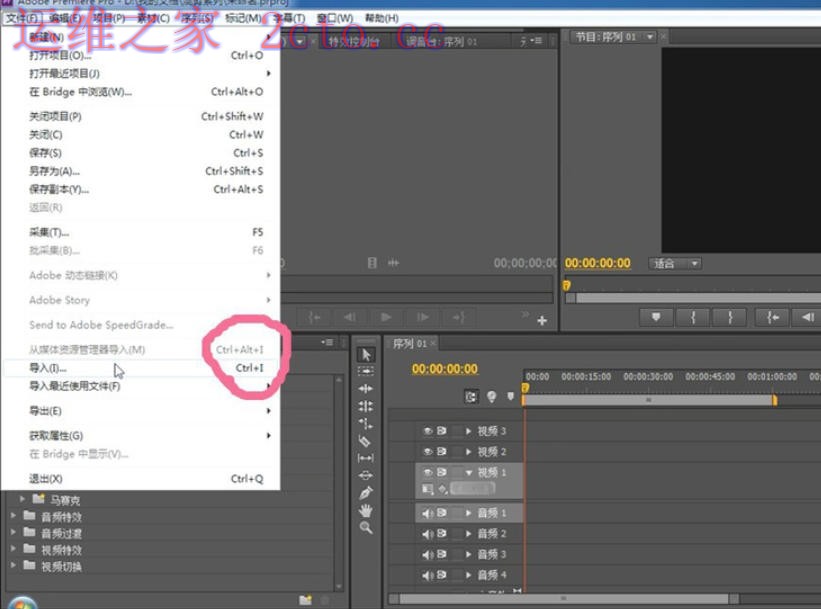Image resolution: width=821 pixels, height=609 pixels.
Task: Click the plus button editor in source monitor
Action: tap(542, 320)
